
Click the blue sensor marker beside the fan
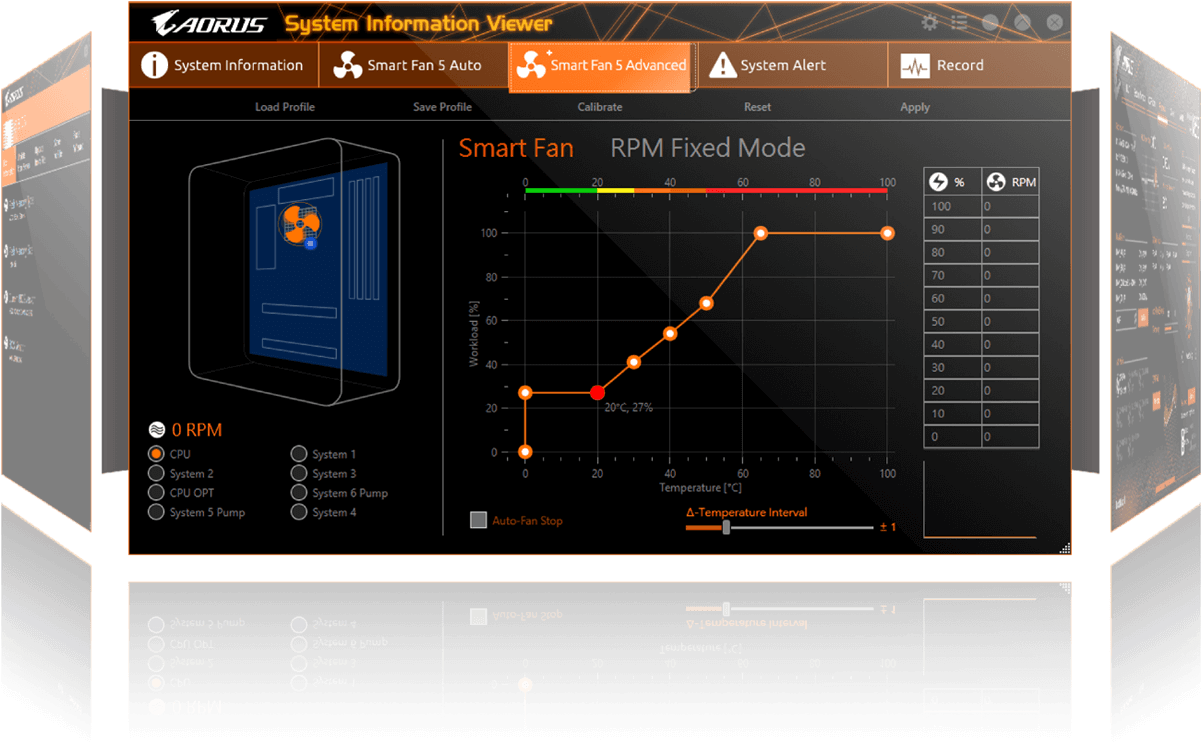coord(311,243)
